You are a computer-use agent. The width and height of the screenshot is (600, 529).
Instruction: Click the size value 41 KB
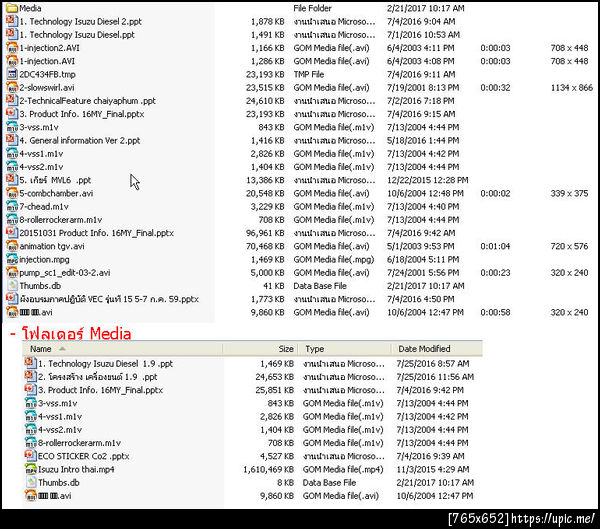point(274,286)
